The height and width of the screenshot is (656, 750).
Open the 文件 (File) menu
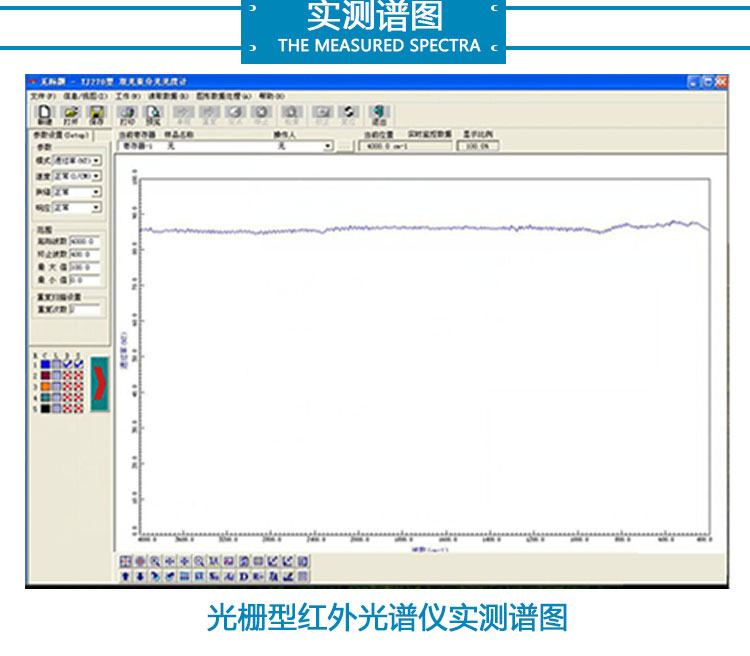[43, 95]
